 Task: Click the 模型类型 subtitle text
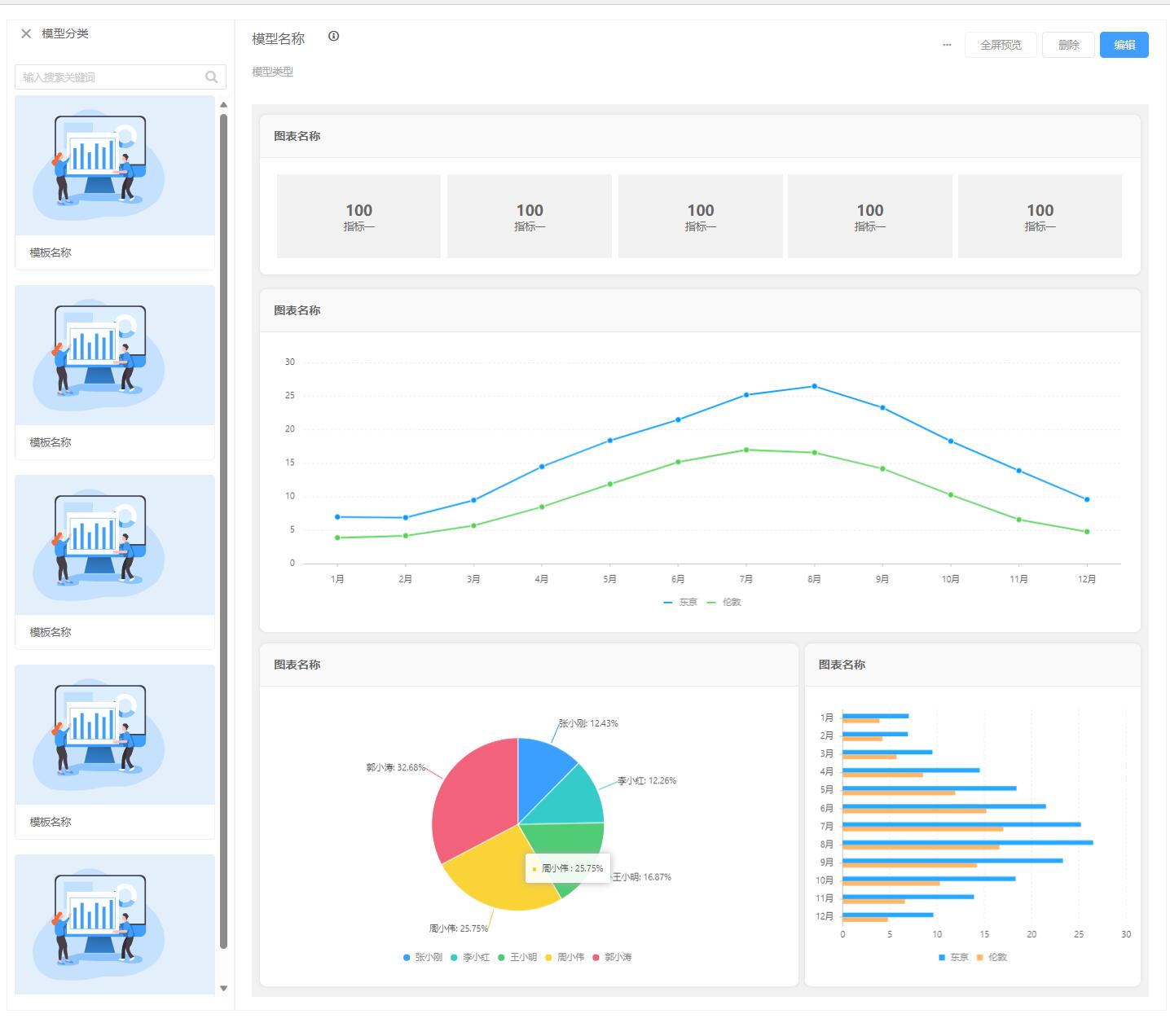[x=272, y=72]
